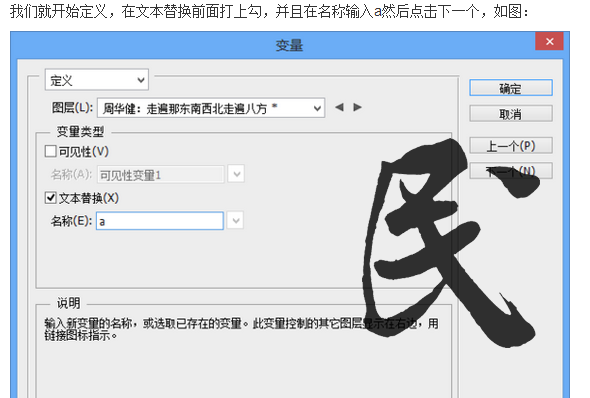This screenshot has height=398, width=590.
Task: Go to next layer with right arrow
Action: coord(357,108)
